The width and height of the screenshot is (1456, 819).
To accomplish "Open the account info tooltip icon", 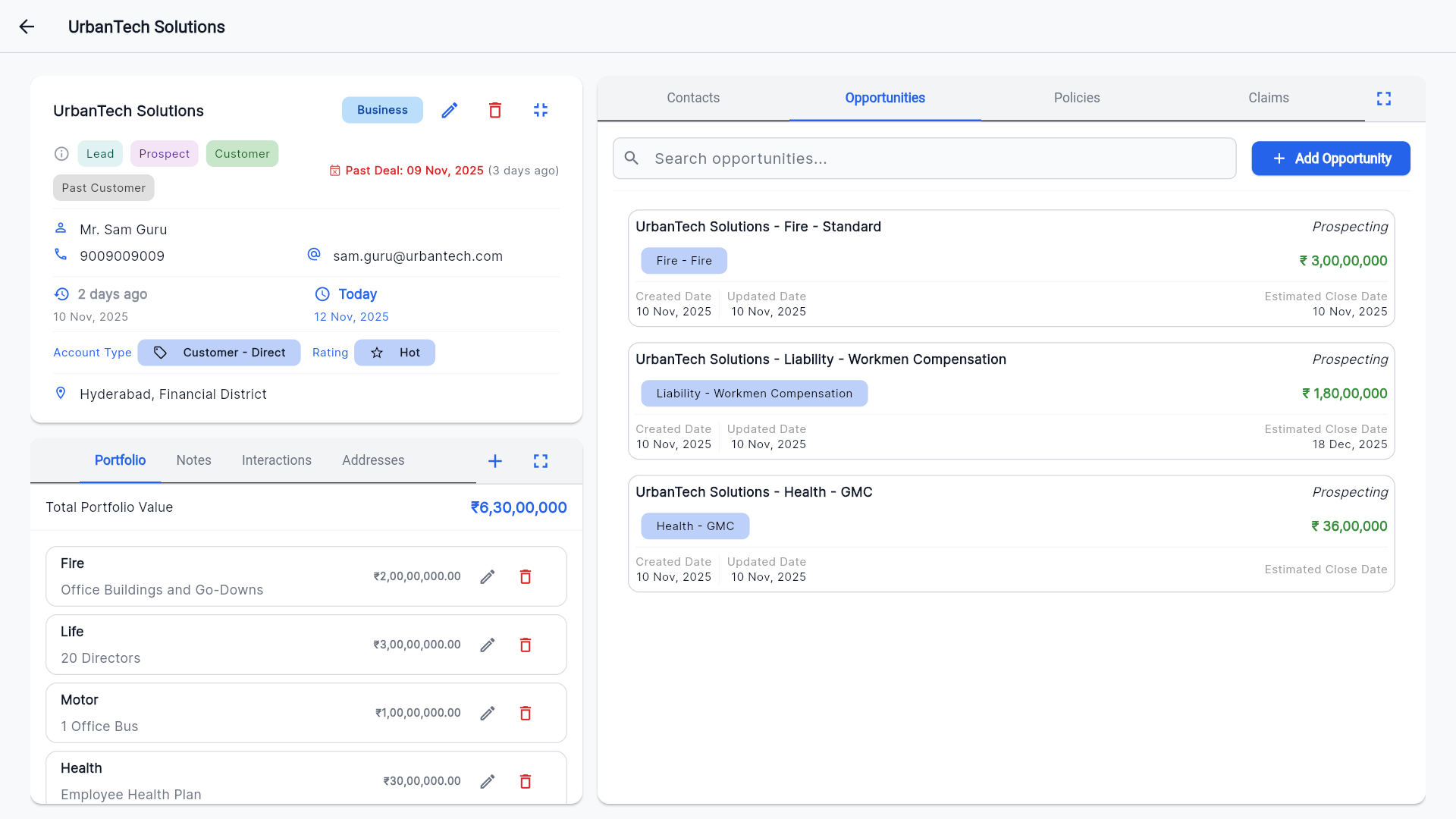I will coord(61,153).
